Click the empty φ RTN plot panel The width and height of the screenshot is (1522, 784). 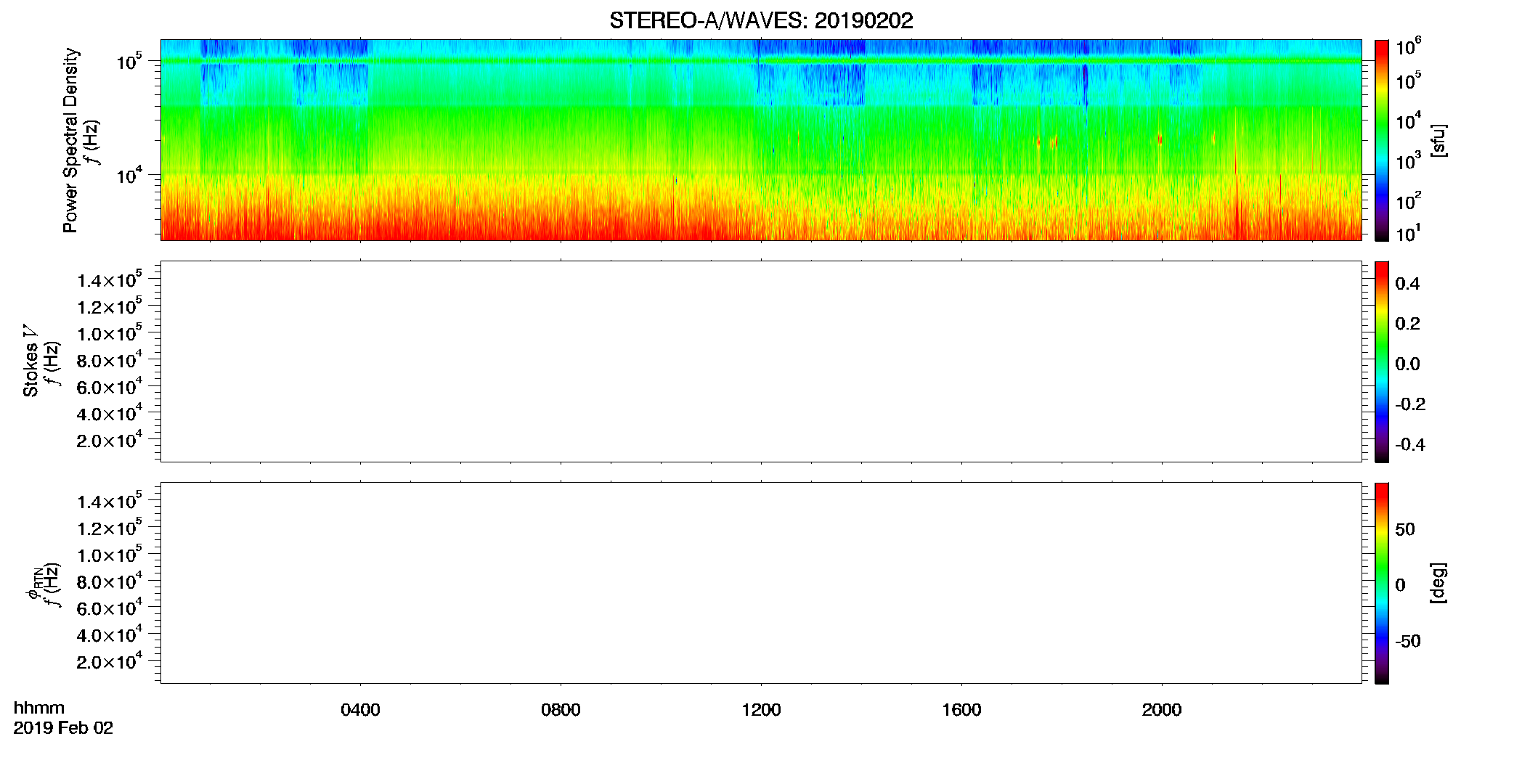pos(761,583)
